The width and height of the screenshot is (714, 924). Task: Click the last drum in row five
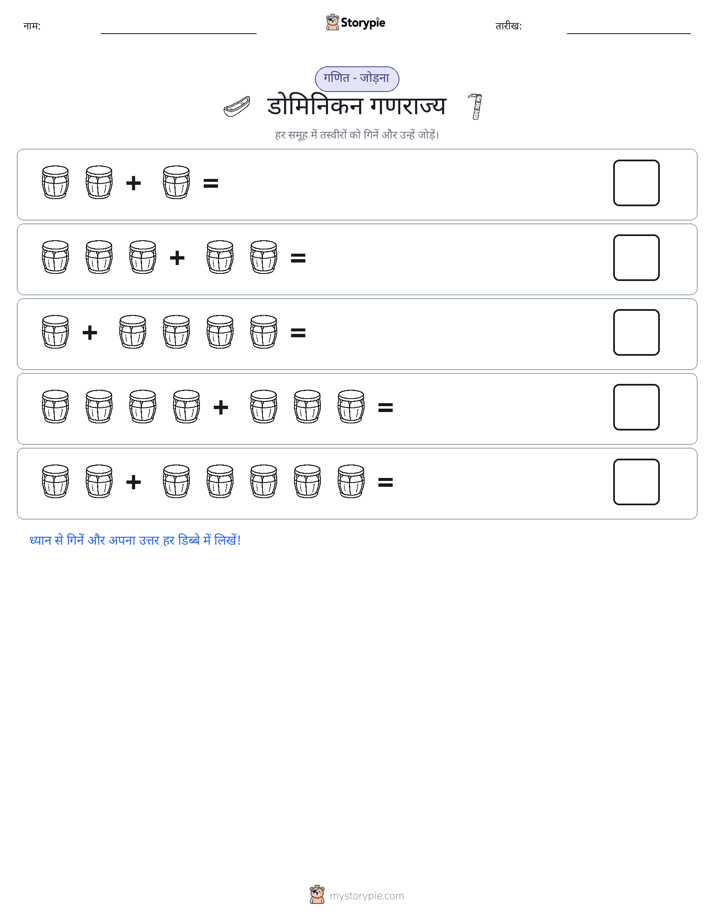(x=351, y=482)
